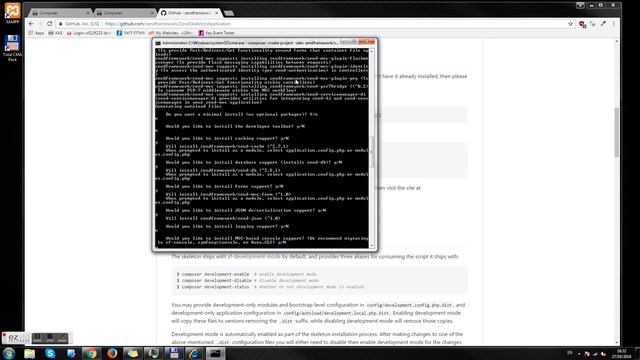Close the GitHub zendframework tab

click(216, 13)
